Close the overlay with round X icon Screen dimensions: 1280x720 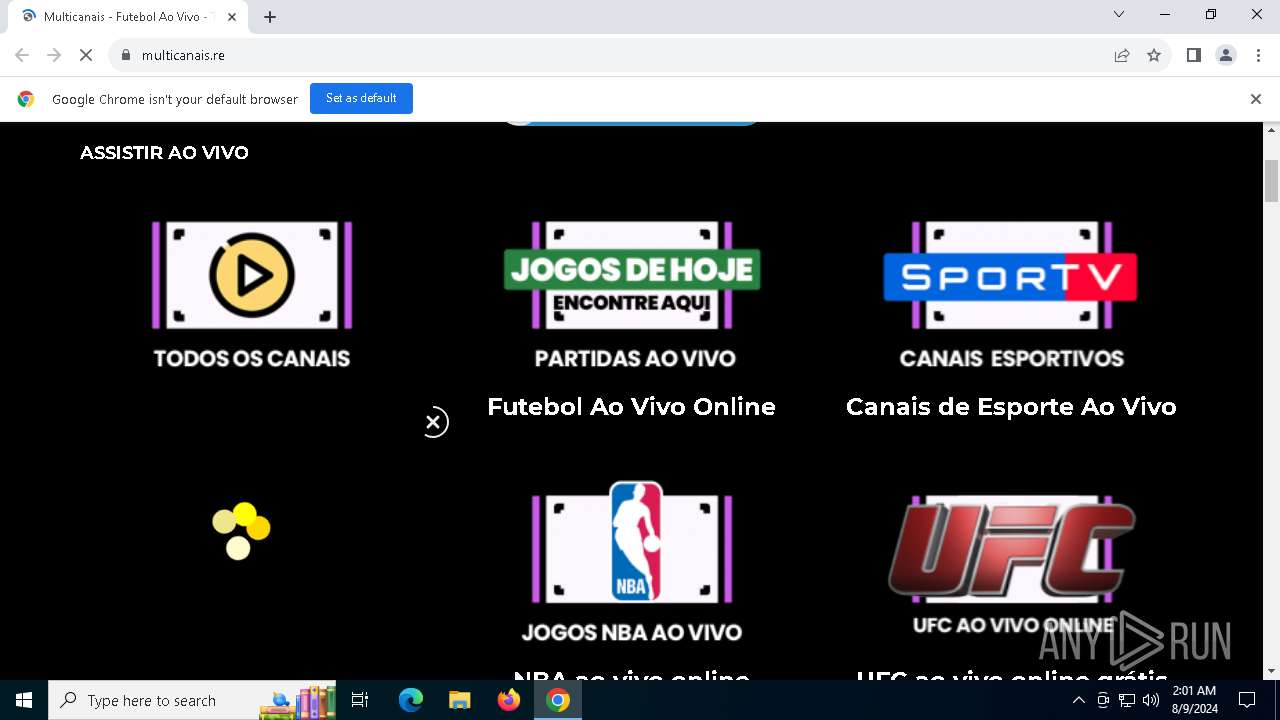click(434, 422)
